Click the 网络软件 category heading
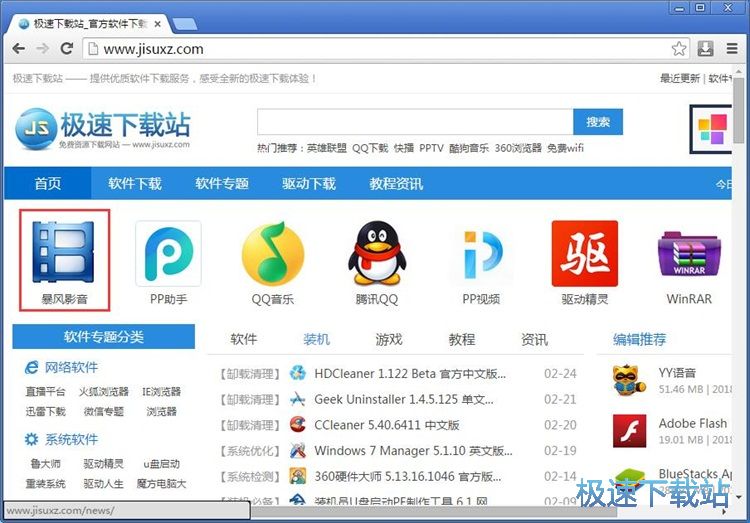750x523 pixels. pyautogui.click(x=71, y=367)
